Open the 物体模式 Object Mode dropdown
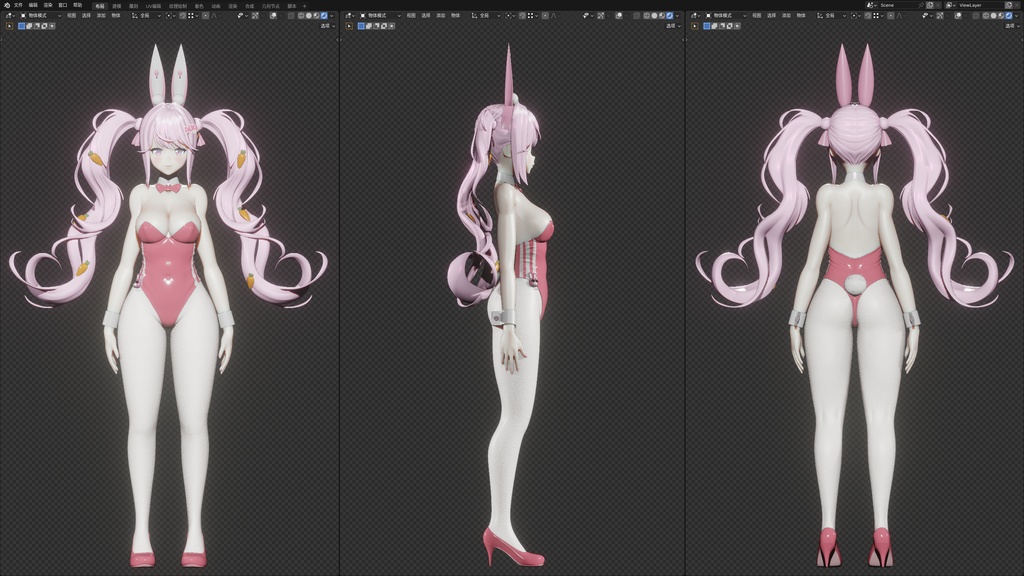 pyautogui.click(x=42, y=16)
